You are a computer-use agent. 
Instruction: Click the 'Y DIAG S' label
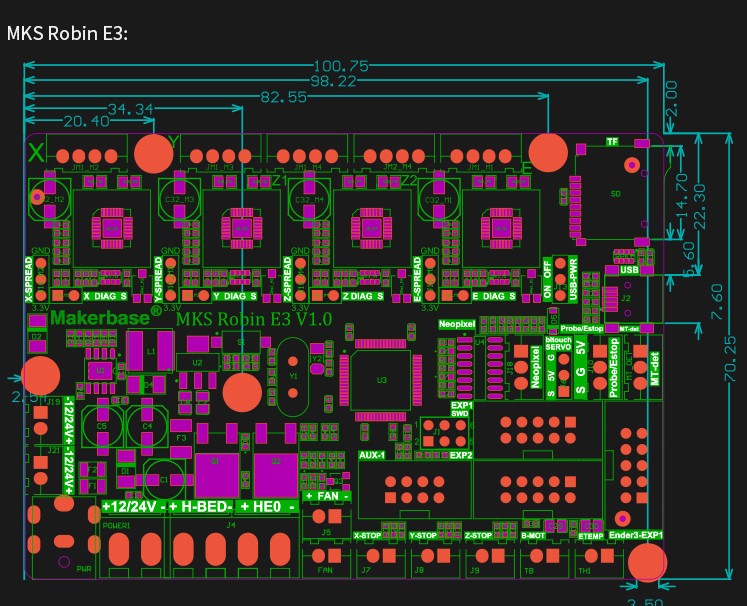pos(235,296)
